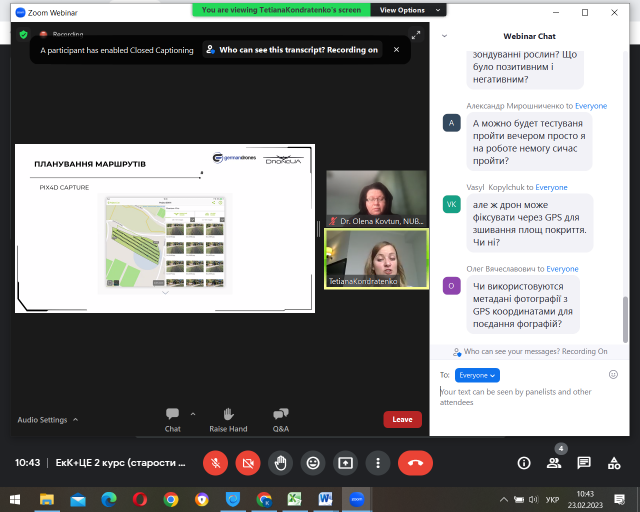Switch to Zoom taskbar icon
The width and height of the screenshot is (640, 512).
coord(356,499)
